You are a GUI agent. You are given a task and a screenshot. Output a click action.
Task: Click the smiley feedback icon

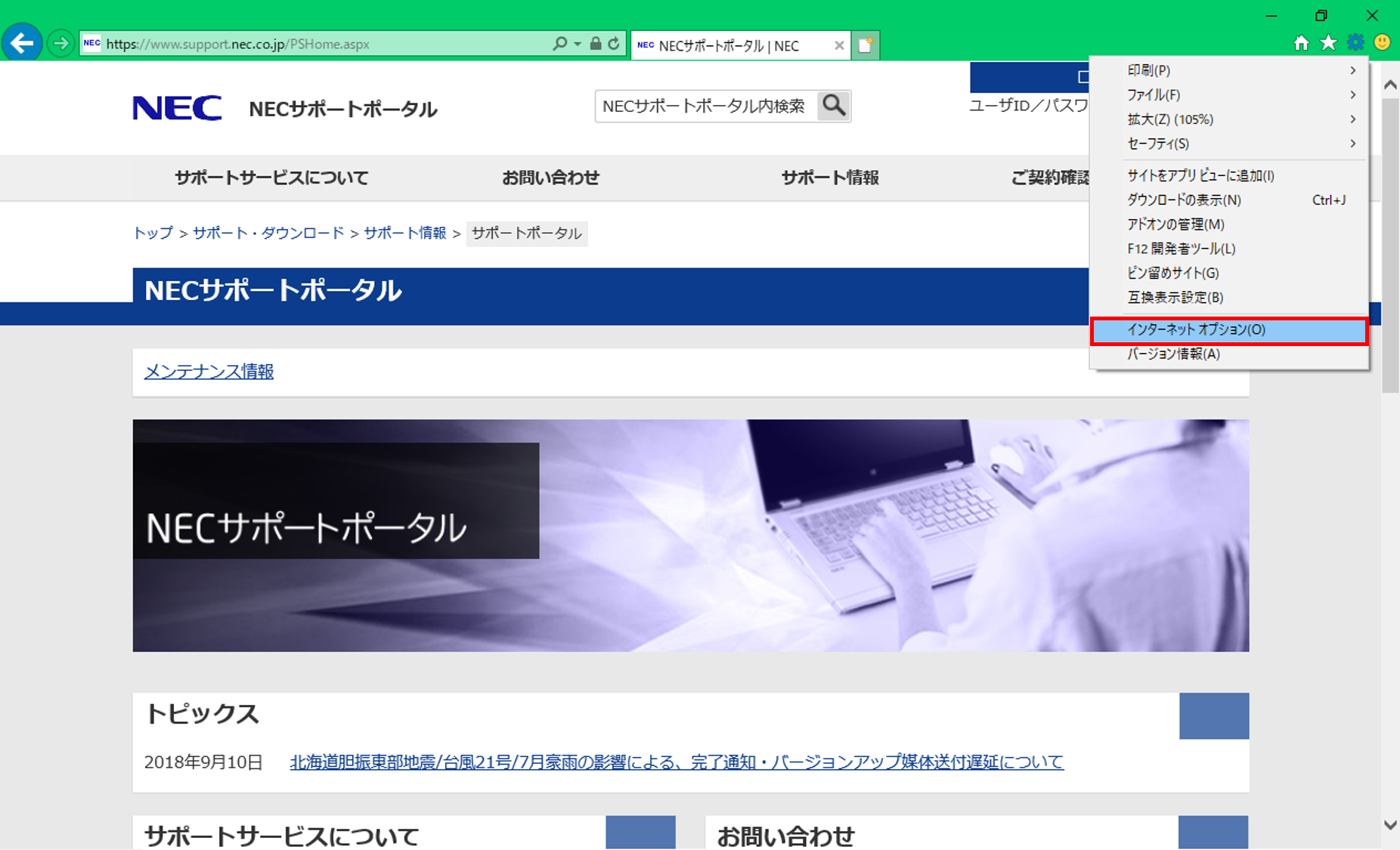pos(1382,43)
